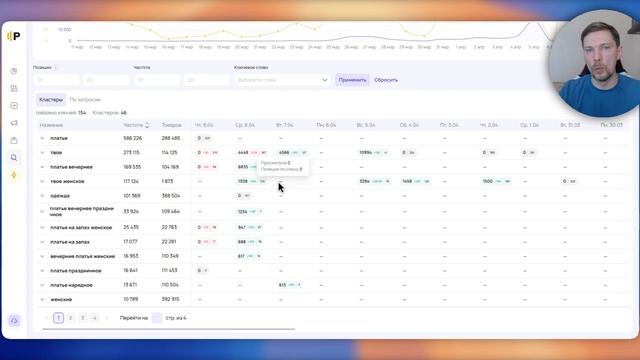
Task: Open the pie chart analytics sidebar icon
Action: coord(14,71)
